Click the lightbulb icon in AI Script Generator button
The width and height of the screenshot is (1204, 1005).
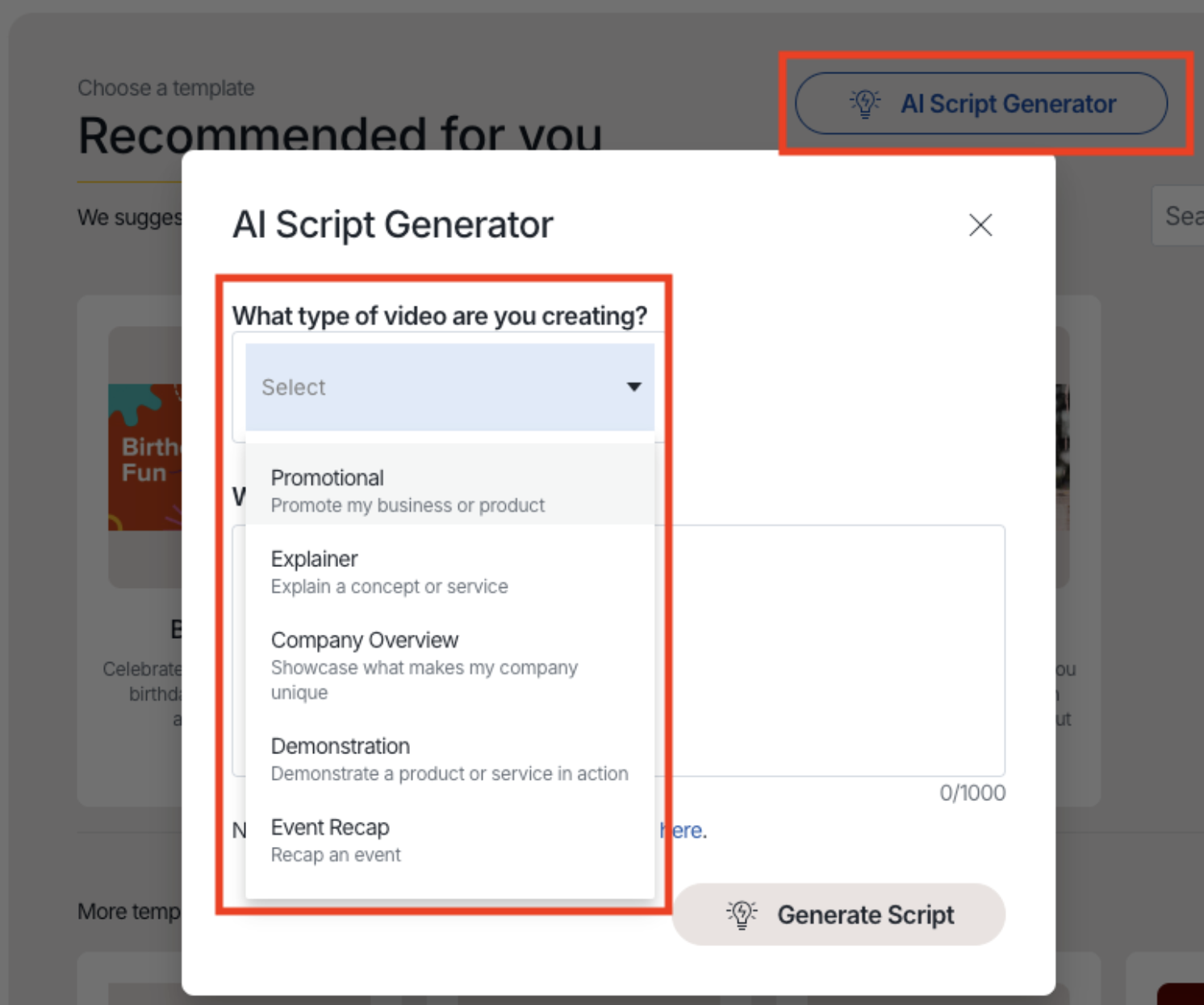(x=865, y=103)
